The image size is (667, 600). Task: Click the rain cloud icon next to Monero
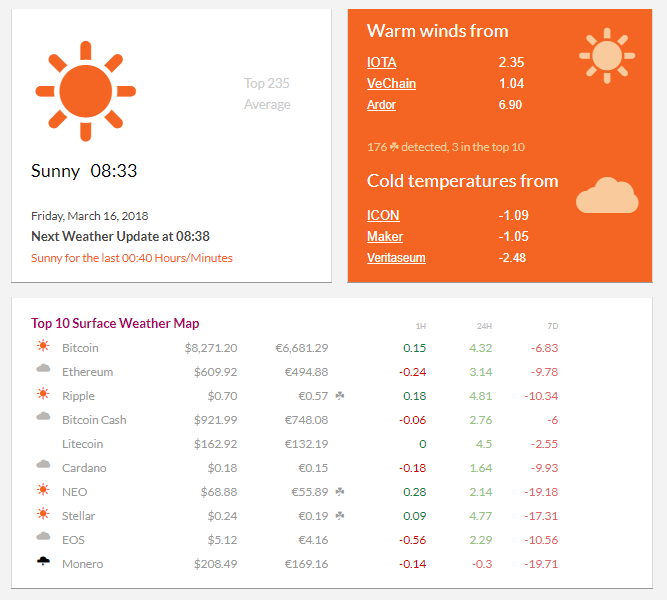point(43,561)
